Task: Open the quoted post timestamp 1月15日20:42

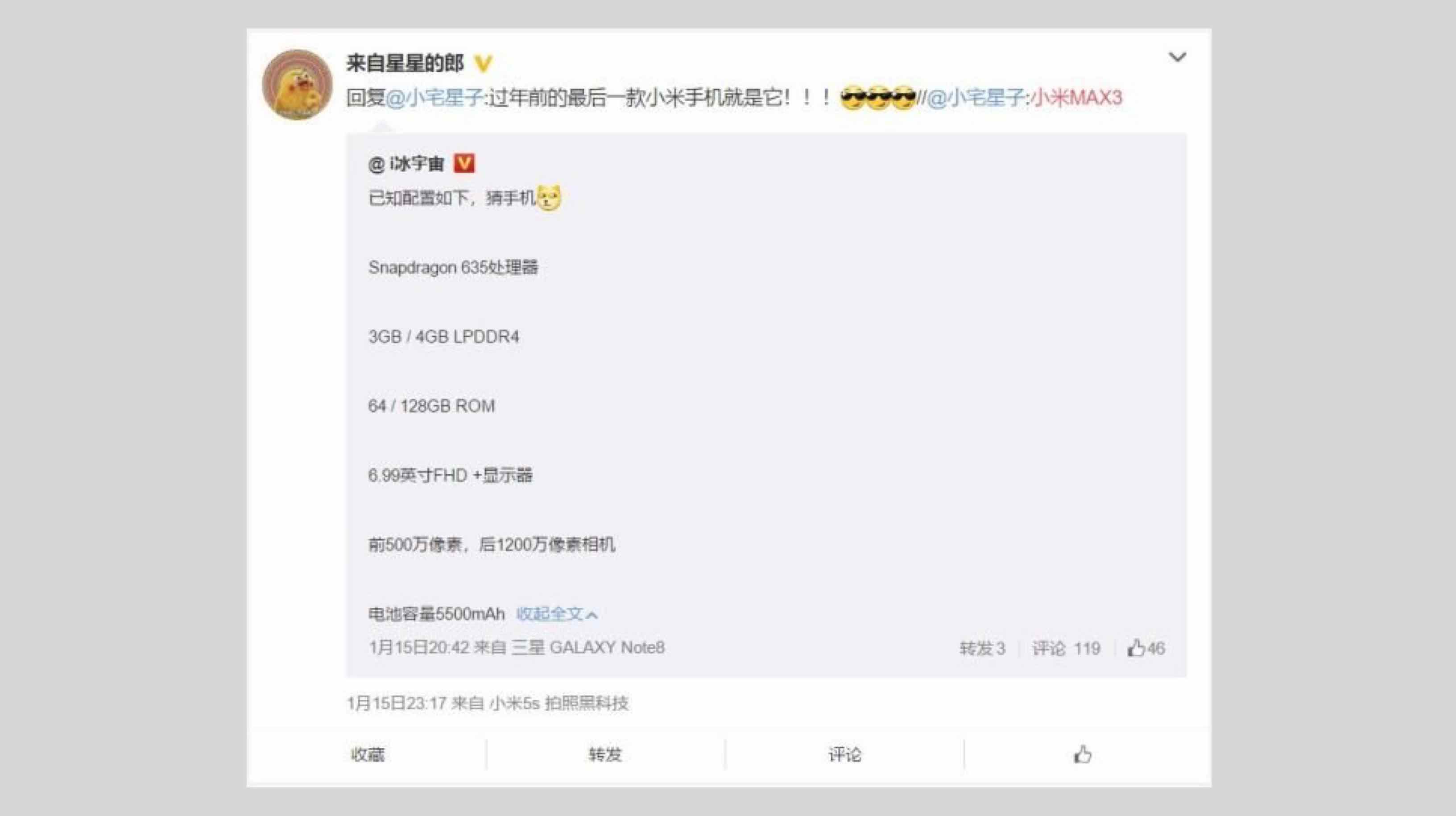Action: pos(419,647)
